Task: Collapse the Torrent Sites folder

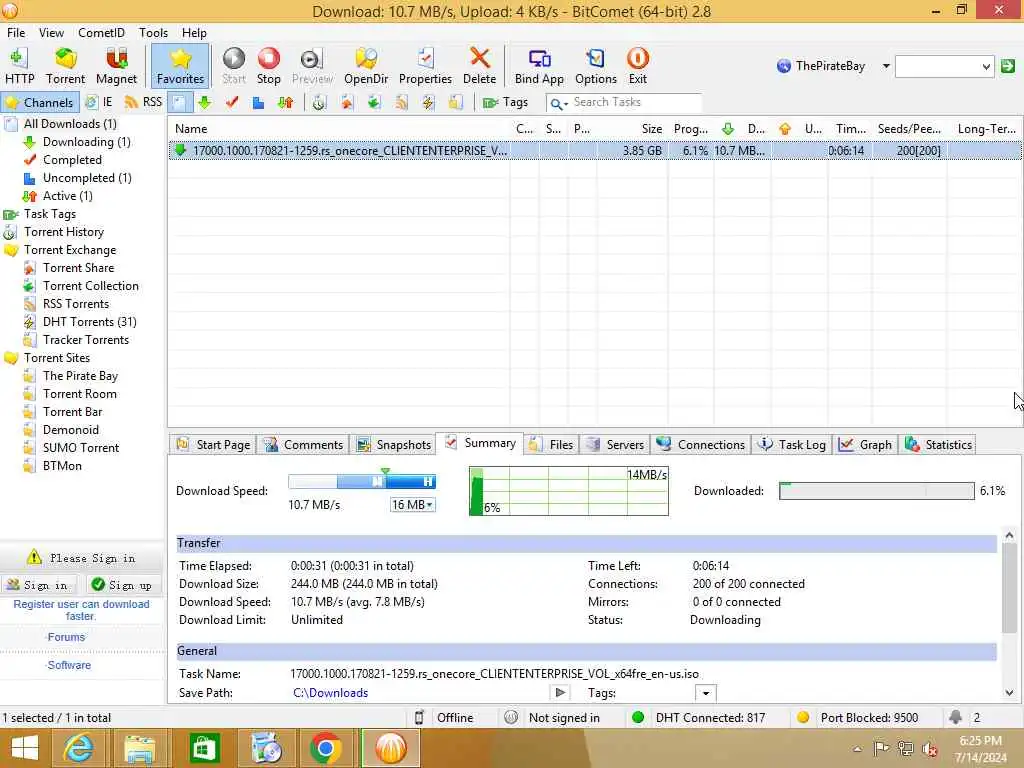Action: [10, 358]
